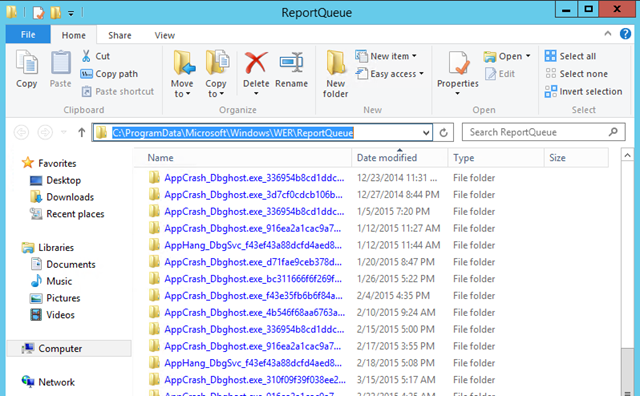Collapse the ribbon with the chevron arrow
This screenshot has width=640, height=396.
[608, 34]
